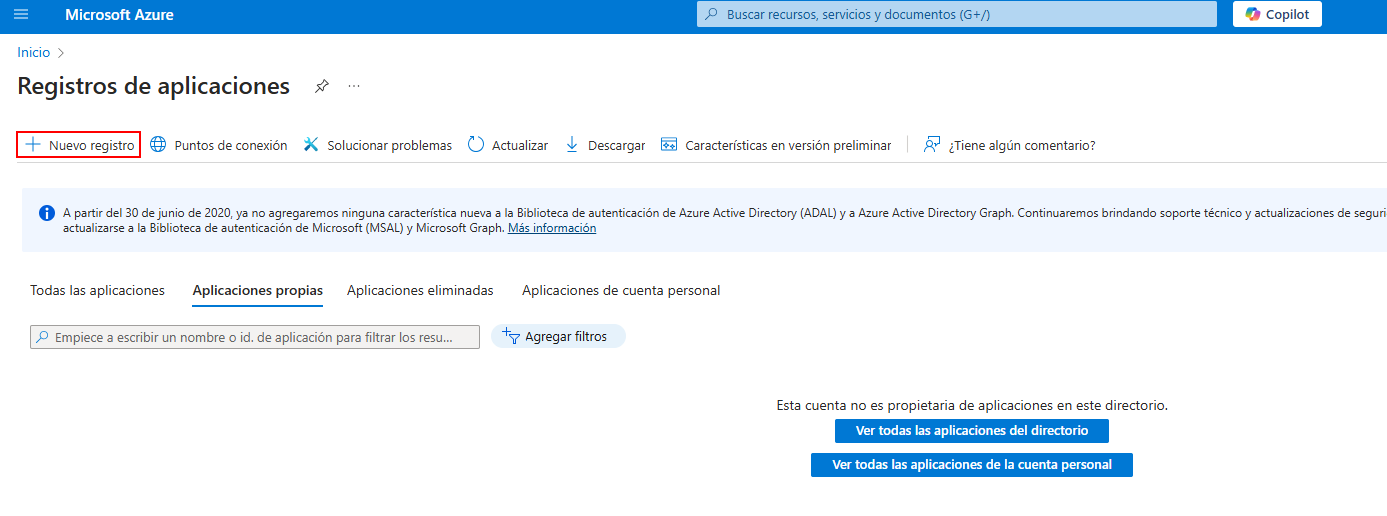The image size is (1387, 516).
Task: Click the Copilot button
Action: click(1277, 14)
